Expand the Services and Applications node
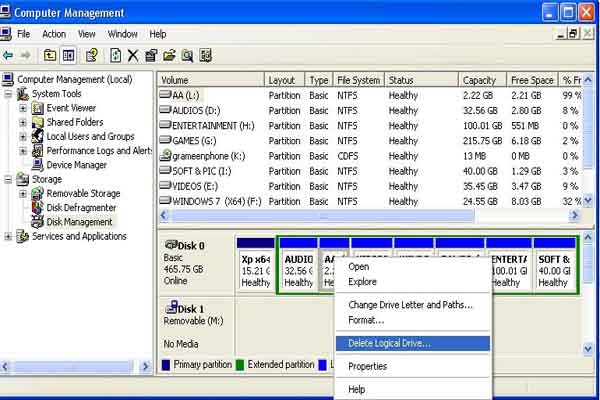The height and width of the screenshot is (400, 600). [x=9, y=237]
